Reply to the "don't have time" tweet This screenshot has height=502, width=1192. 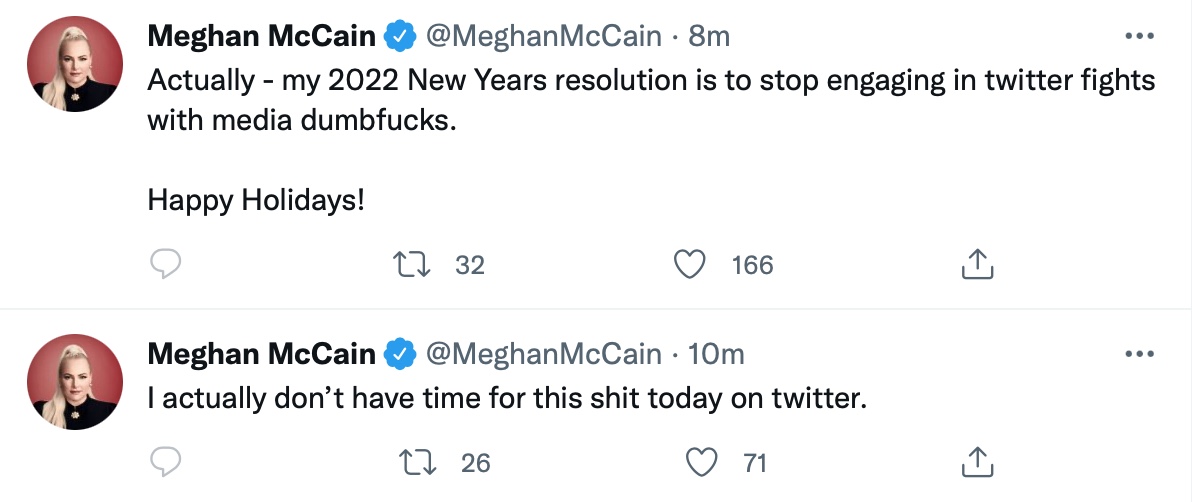[x=165, y=462]
